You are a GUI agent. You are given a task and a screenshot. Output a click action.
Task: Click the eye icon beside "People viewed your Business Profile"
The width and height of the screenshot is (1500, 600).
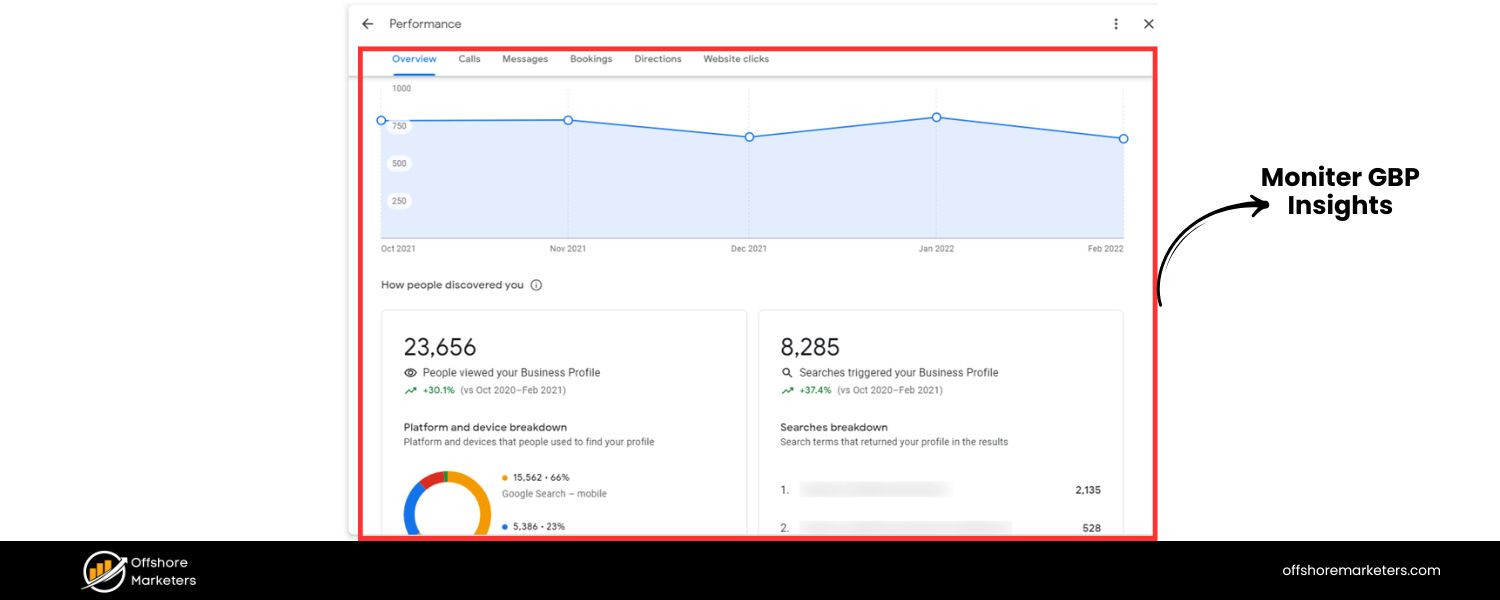[x=410, y=372]
